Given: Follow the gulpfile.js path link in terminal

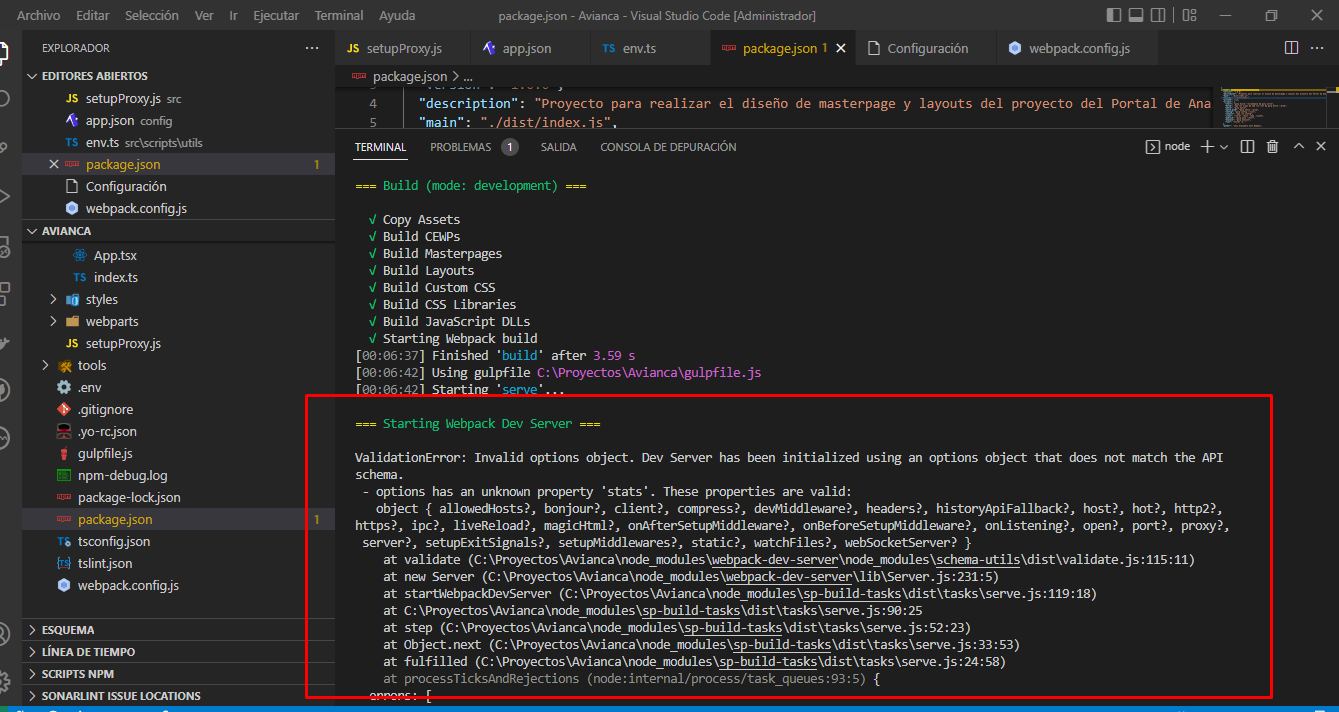Looking at the screenshot, I should [x=649, y=372].
